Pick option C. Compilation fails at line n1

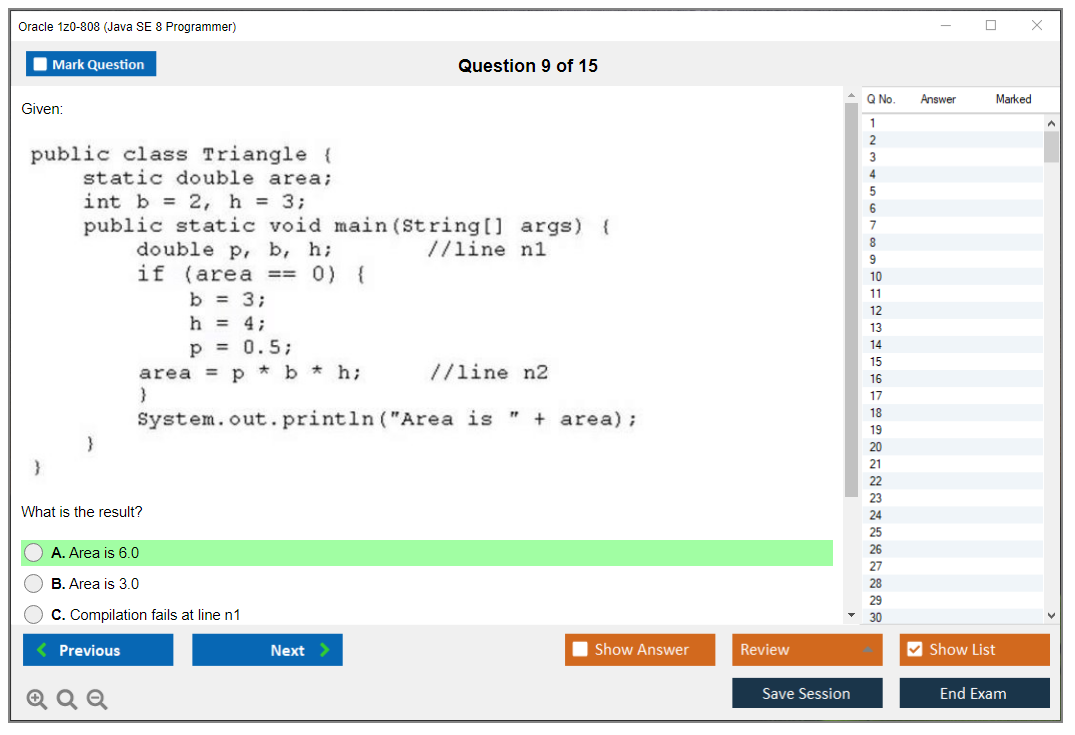(34, 615)
